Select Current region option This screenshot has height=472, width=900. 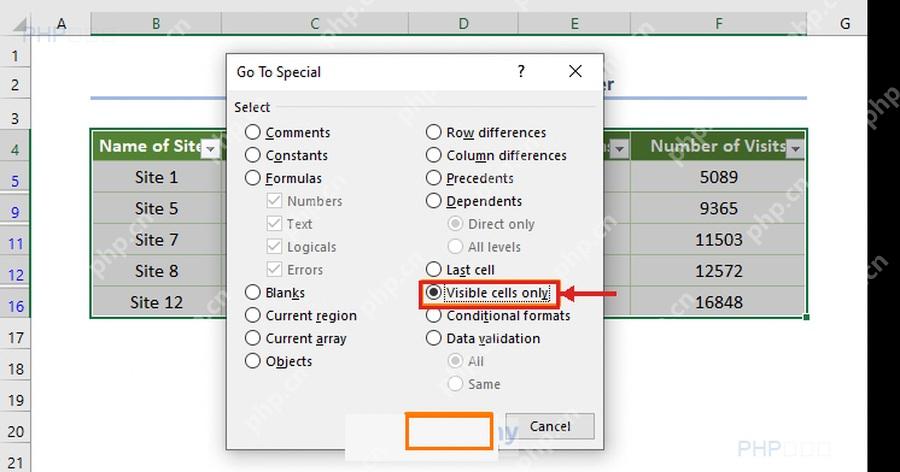[301, 316]
